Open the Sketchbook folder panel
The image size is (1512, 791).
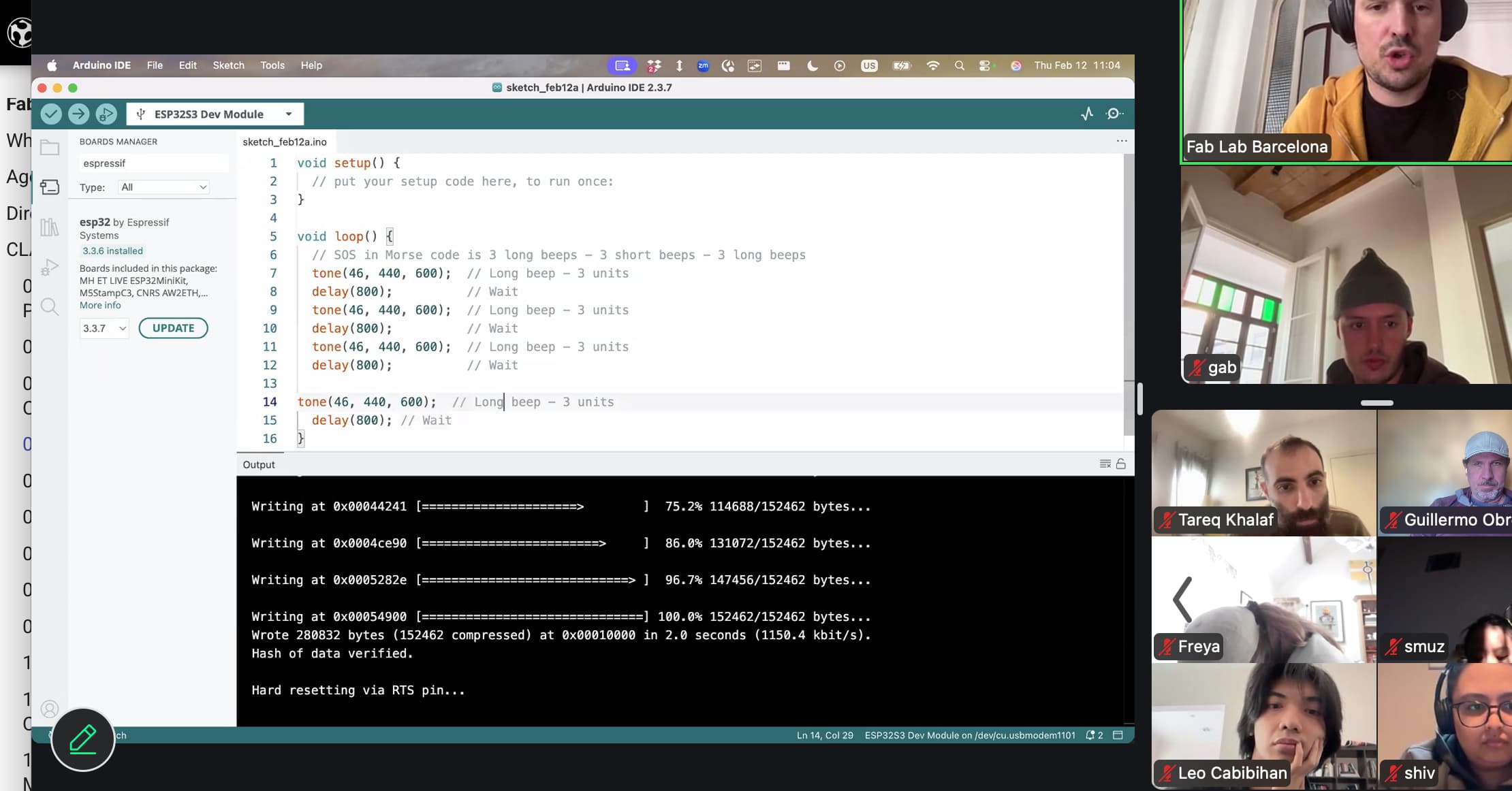click(x=50, y=148)
